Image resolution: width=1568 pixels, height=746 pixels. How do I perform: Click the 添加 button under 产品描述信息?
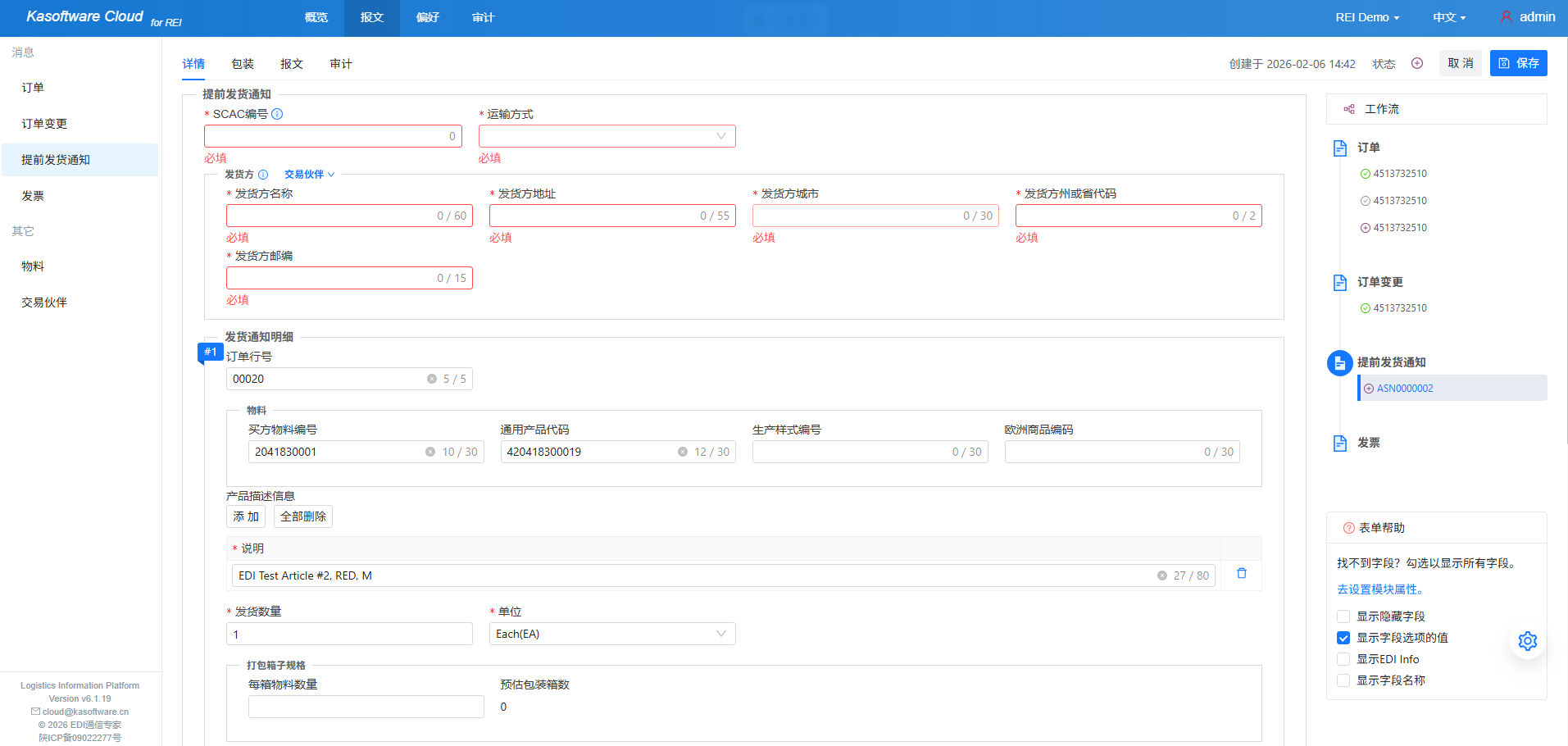click(246, 516)
